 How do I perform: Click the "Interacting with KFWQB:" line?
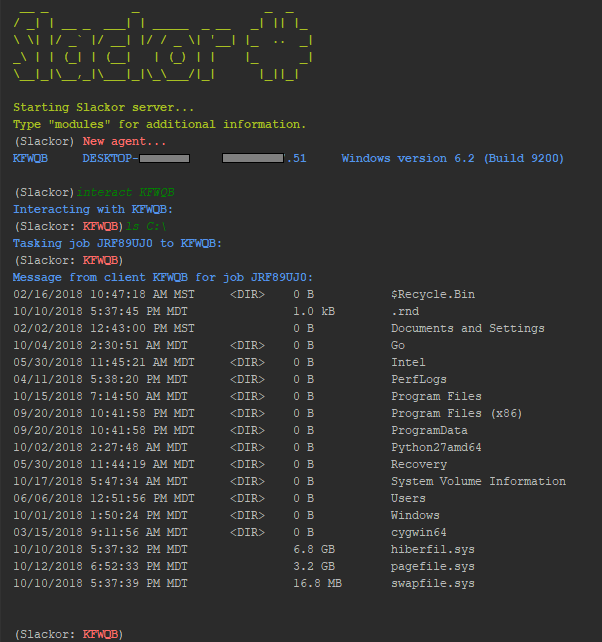tap(93, 209)
